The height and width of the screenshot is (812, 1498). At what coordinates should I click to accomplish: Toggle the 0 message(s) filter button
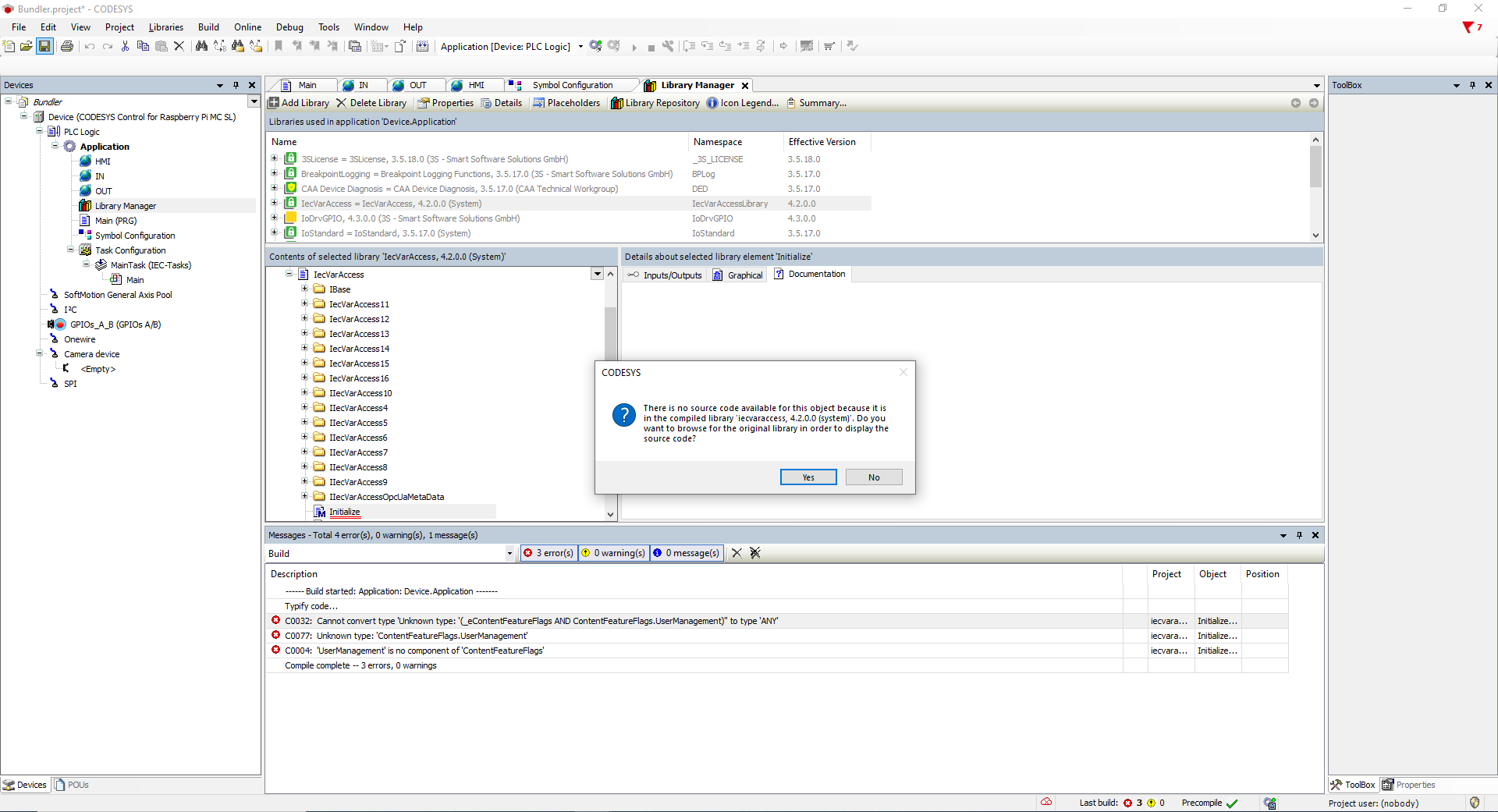[x=686, y=553]
